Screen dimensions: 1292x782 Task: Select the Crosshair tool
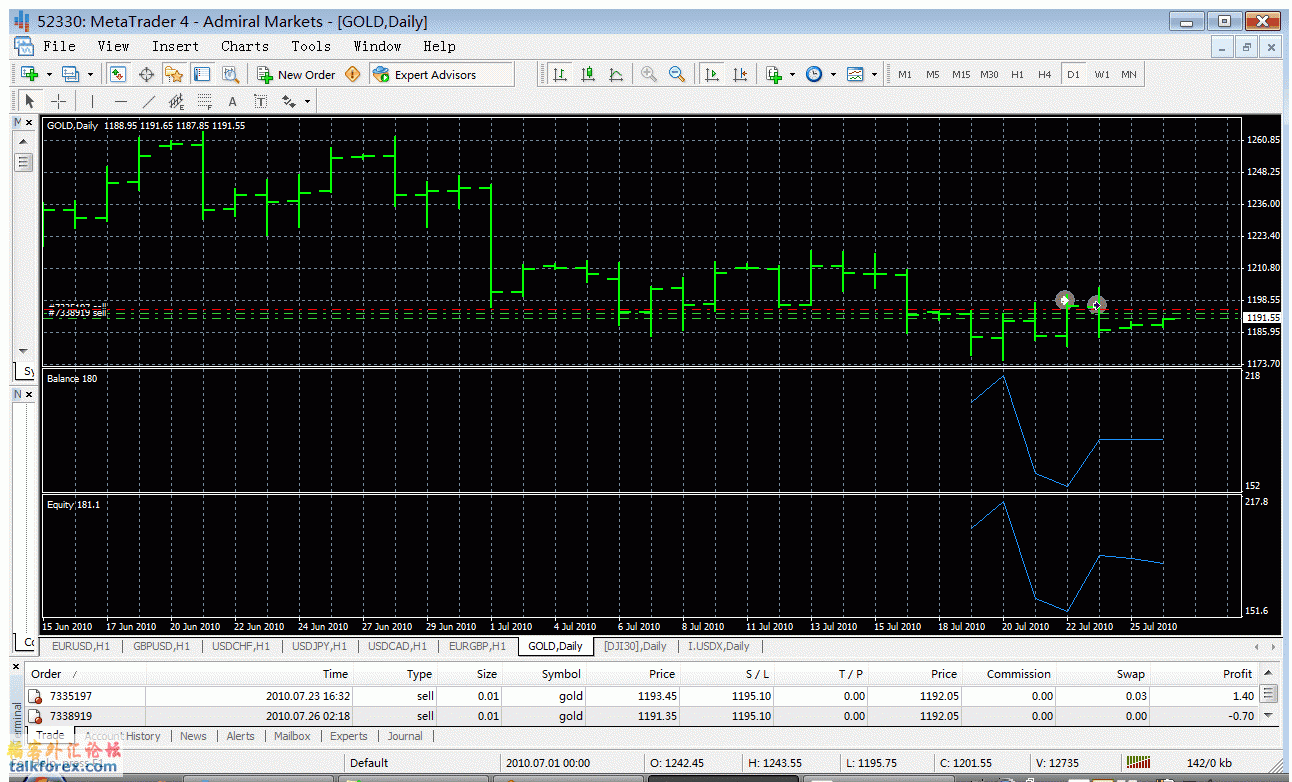click(59, 101)
